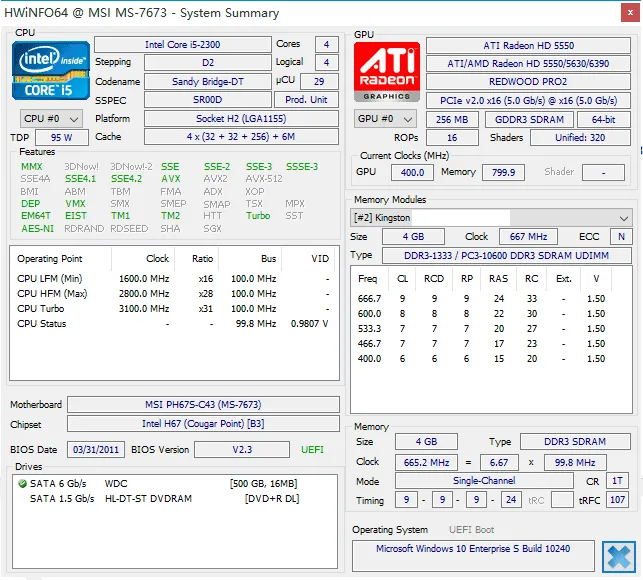Screen dimensions: 643x580
Task: Click the MSI PH67S-C43 motherboard field
Action: pos(202,405)
